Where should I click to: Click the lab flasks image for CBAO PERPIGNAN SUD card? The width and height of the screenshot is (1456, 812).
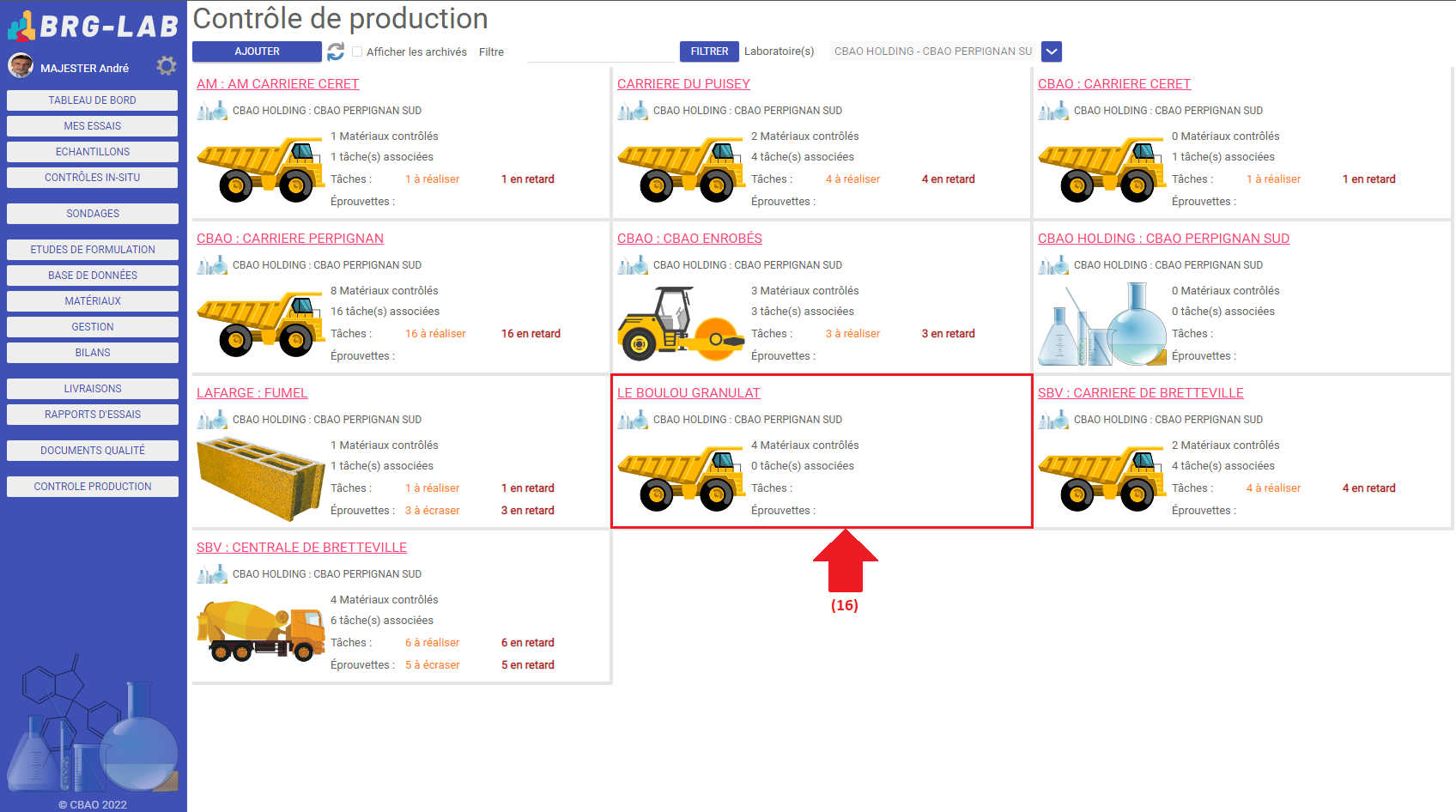tap(1103, 324)
